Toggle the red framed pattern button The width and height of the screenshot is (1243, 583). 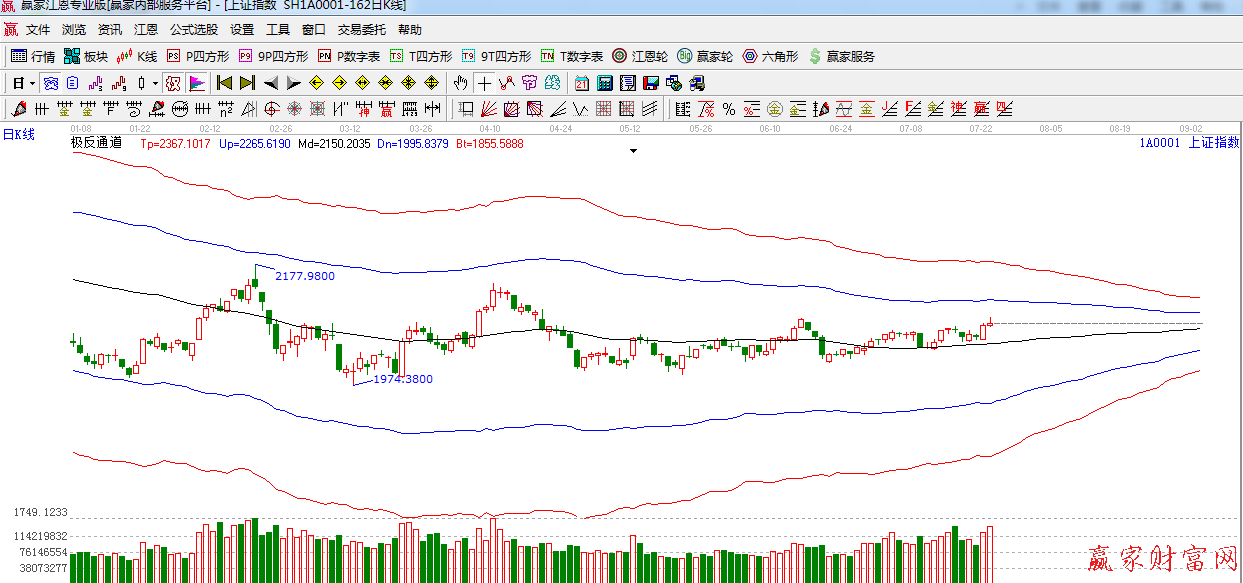tap(172, 83)
